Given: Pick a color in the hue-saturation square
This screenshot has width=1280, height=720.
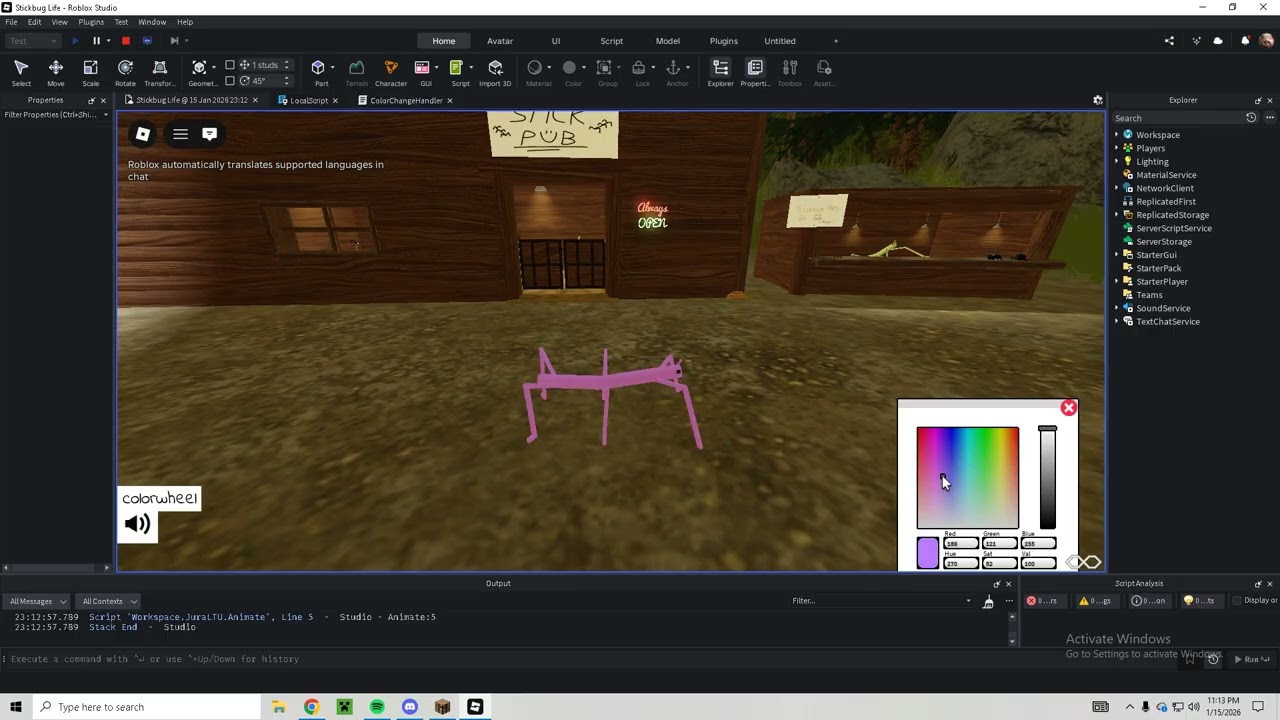Looking at the screenshot, I should coord(968,478).
